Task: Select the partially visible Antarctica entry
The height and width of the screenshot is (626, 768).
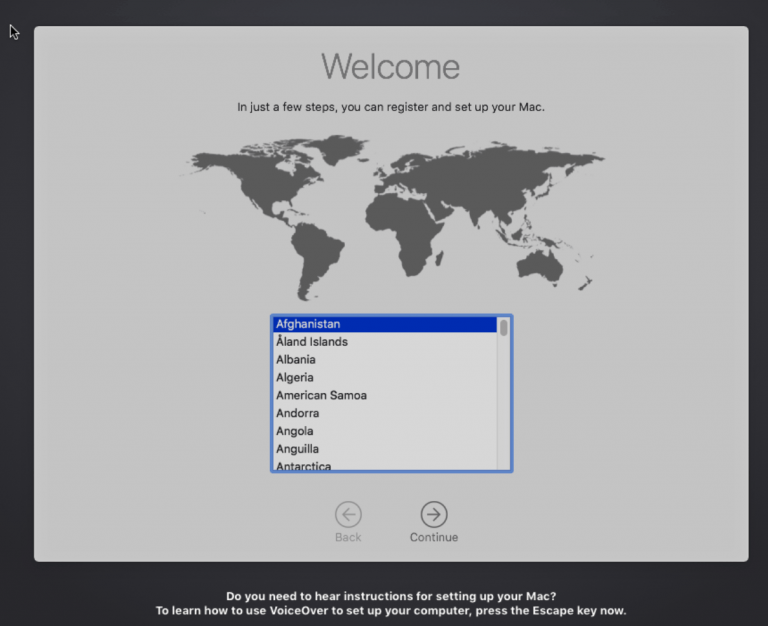Action: [304, 466]
